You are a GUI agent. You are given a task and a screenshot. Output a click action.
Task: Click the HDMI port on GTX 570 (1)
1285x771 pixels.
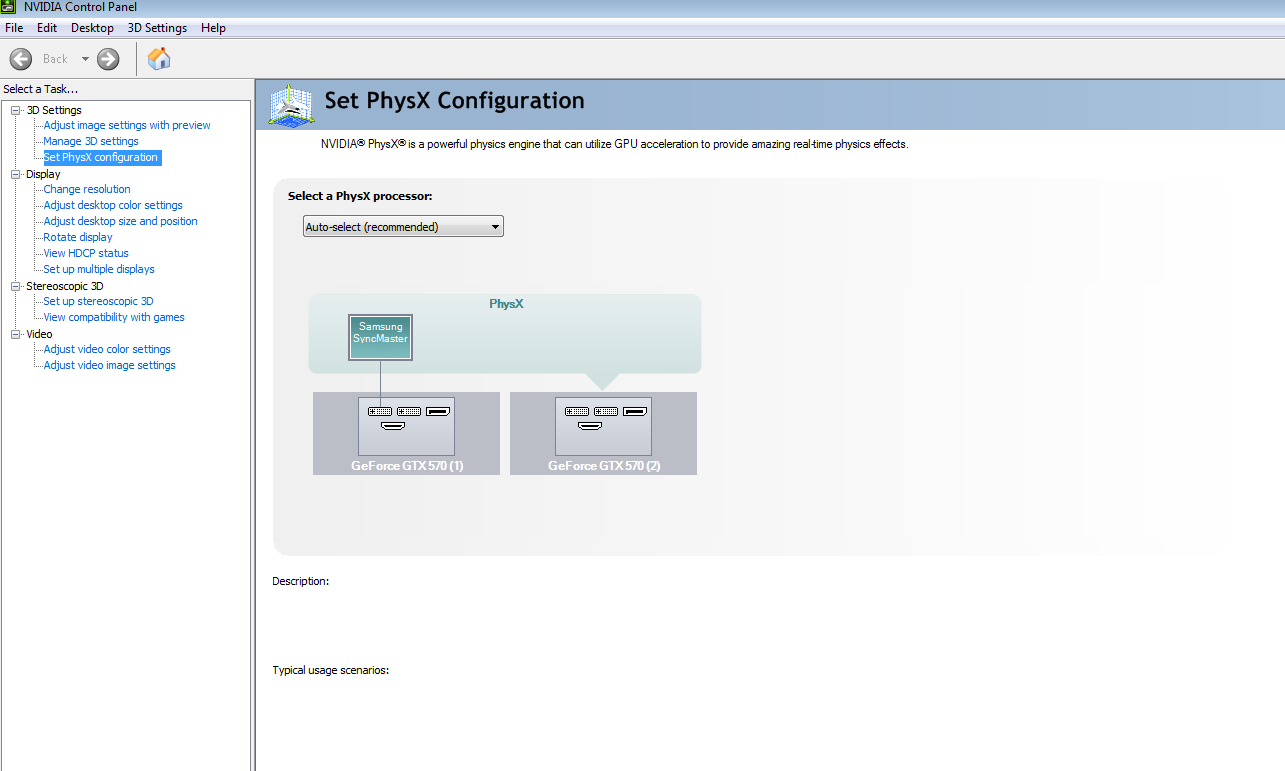pyautogui.click(x=393, y=427)
